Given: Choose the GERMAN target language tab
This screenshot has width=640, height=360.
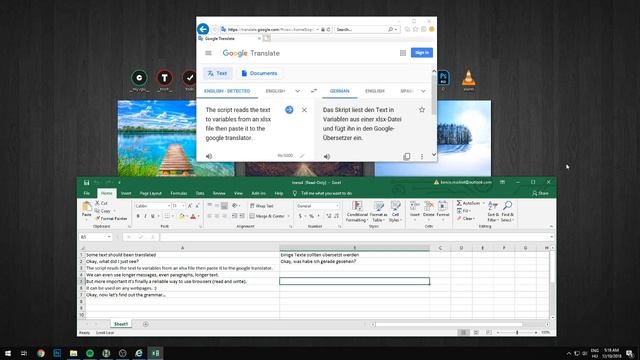Looking at the screenshot, I should click(x=340, y=91).
